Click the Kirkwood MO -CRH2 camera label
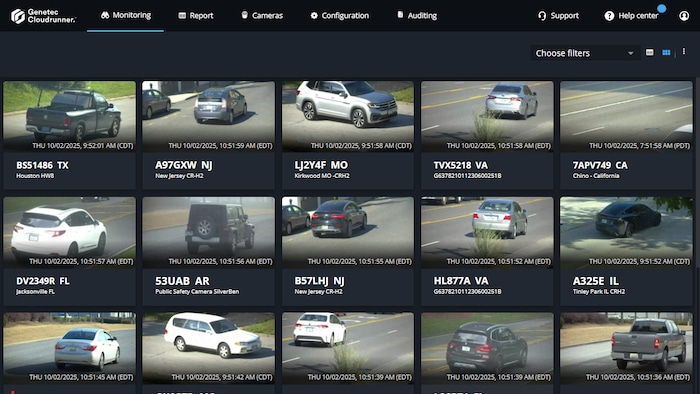The height and width of the screenshot is (394, 700). tap(322, 176)
